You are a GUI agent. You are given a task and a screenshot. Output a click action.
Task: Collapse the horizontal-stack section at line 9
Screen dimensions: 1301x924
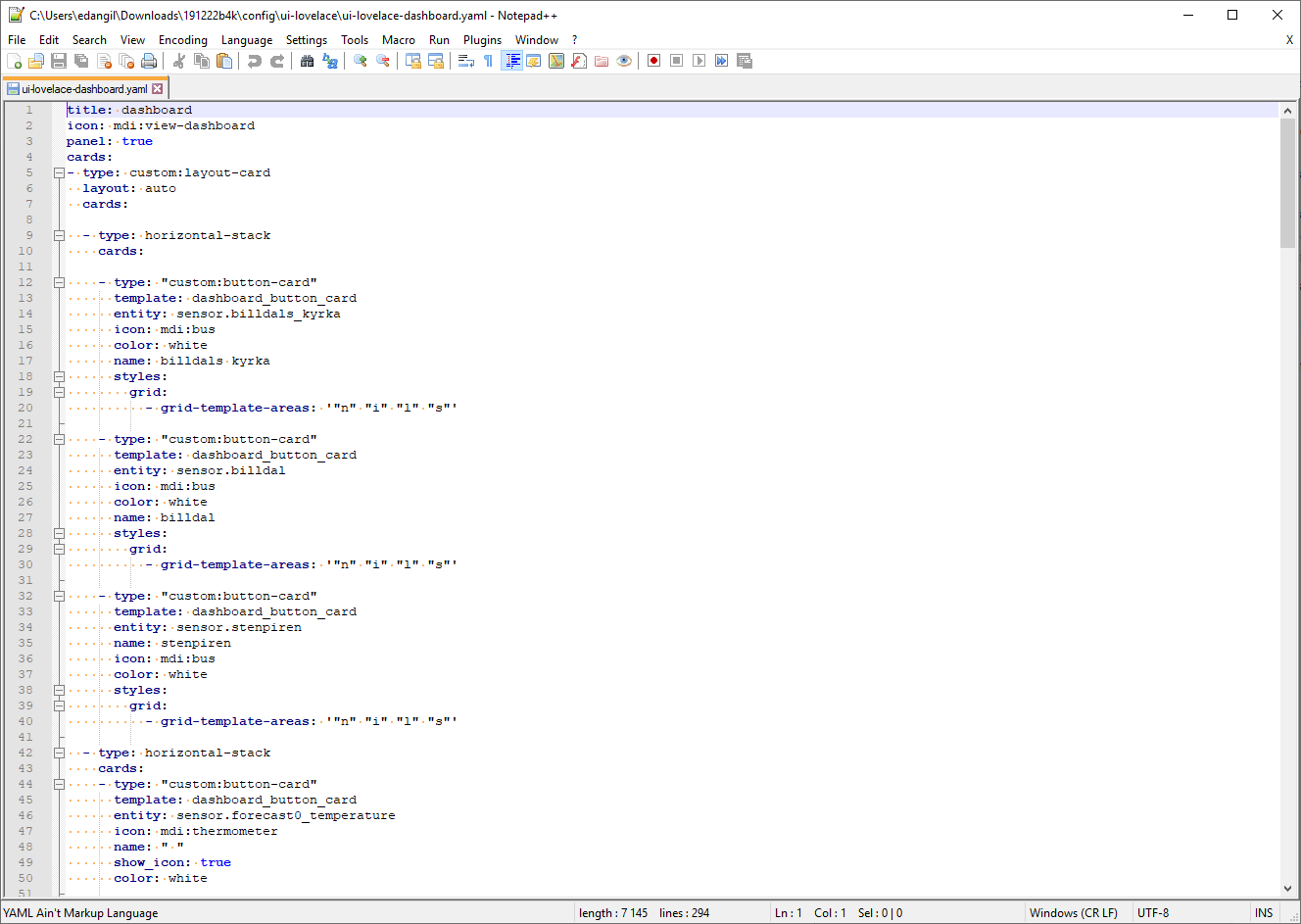59,234
